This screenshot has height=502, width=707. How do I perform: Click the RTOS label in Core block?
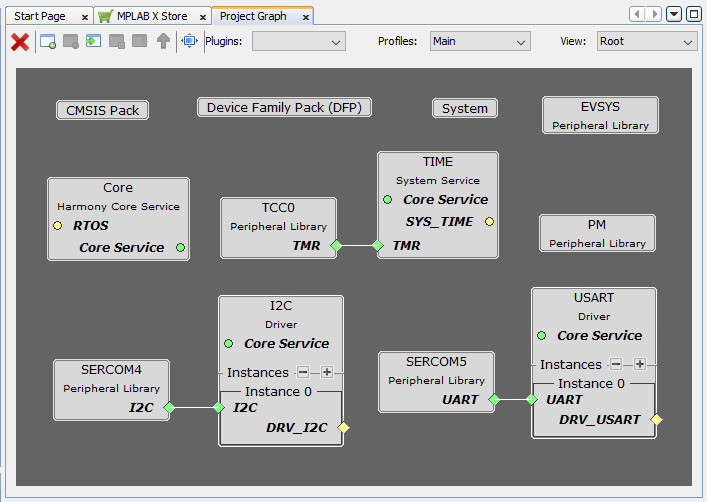91,225
